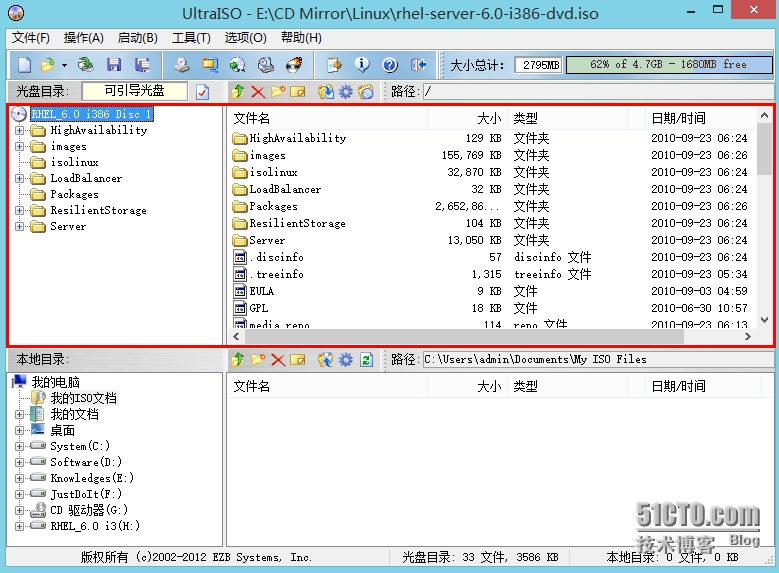Screen dimensions: 779x573
Task: Expand the 桌面 tree node
Action: pyautogui.click(x=19, y=430)
